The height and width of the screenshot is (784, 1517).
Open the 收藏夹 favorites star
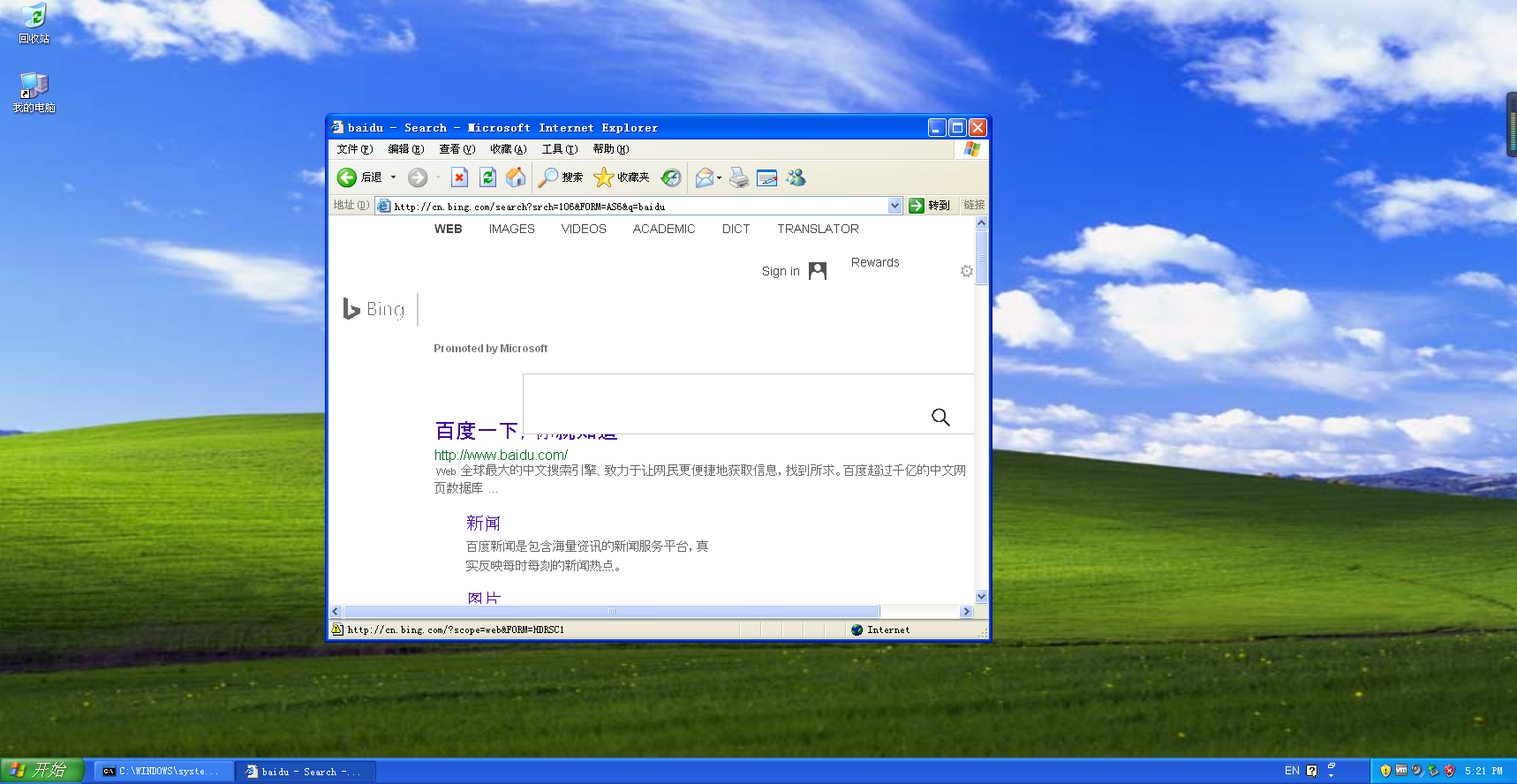[622, 177]
